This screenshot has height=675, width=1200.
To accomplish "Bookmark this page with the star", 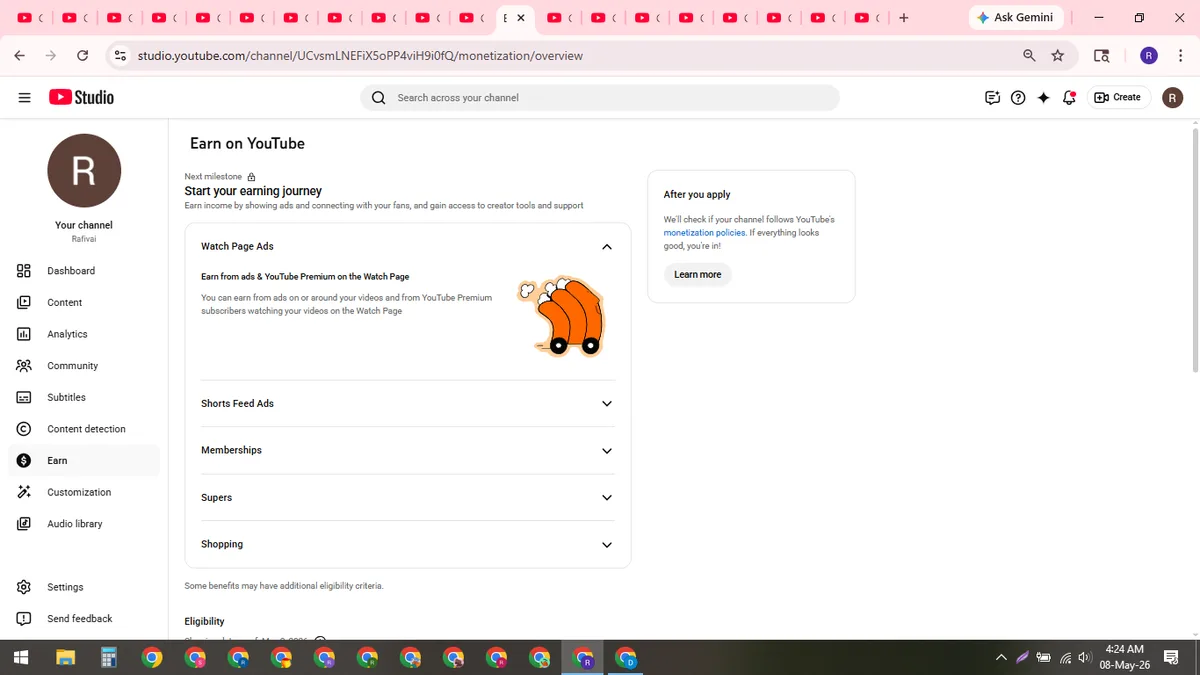I will tap(1058, 56).
